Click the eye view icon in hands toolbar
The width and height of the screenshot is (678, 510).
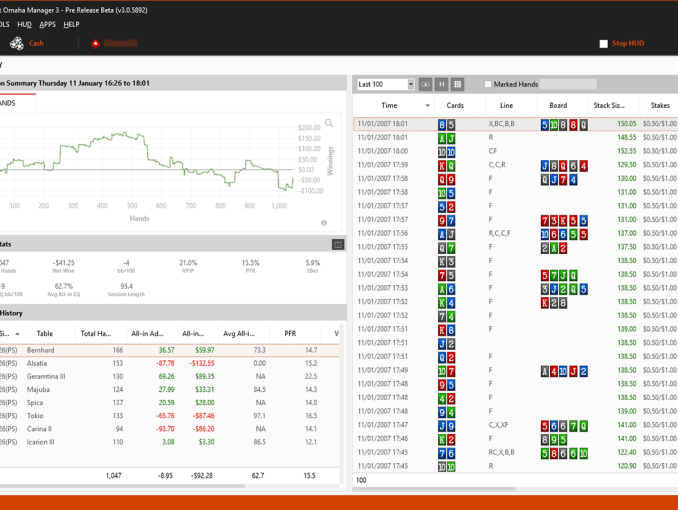pyautogui.click(x=425, y=85)
